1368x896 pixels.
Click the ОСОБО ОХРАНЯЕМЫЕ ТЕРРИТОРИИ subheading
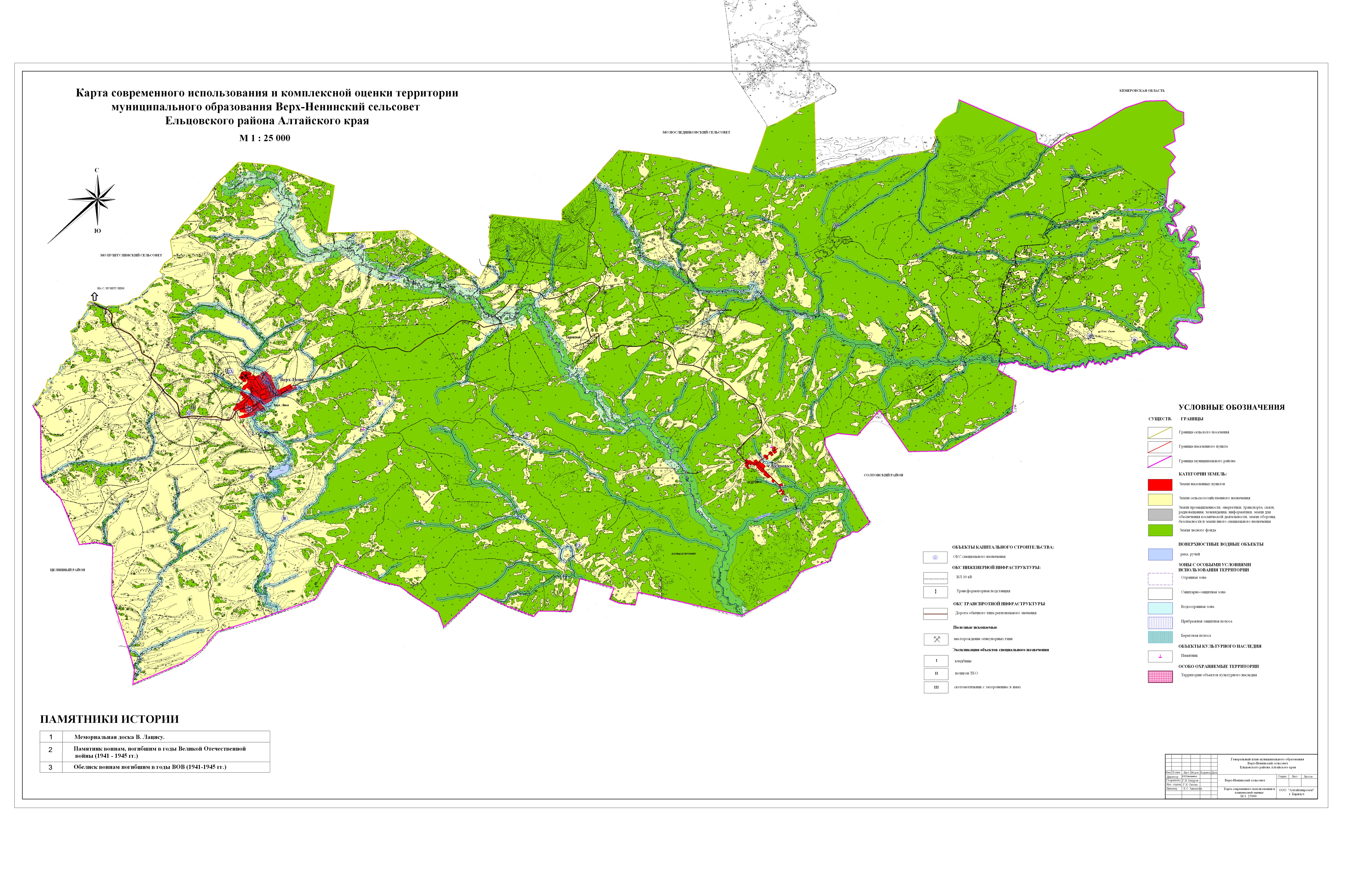1218,666
